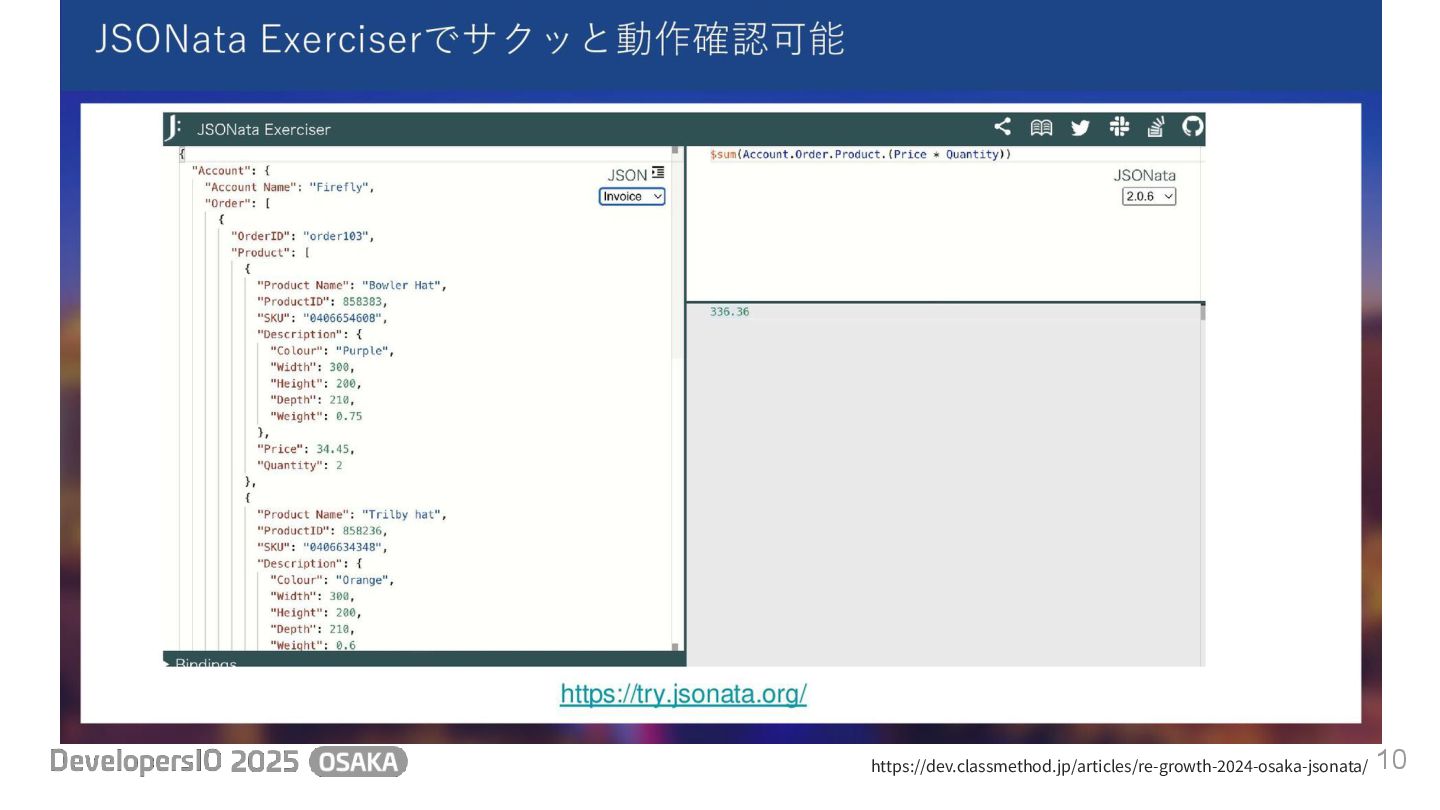The width and height of the screenshot is (1440, 810).
Task: Open the documentation book icon
Action: coord(1042,127)
